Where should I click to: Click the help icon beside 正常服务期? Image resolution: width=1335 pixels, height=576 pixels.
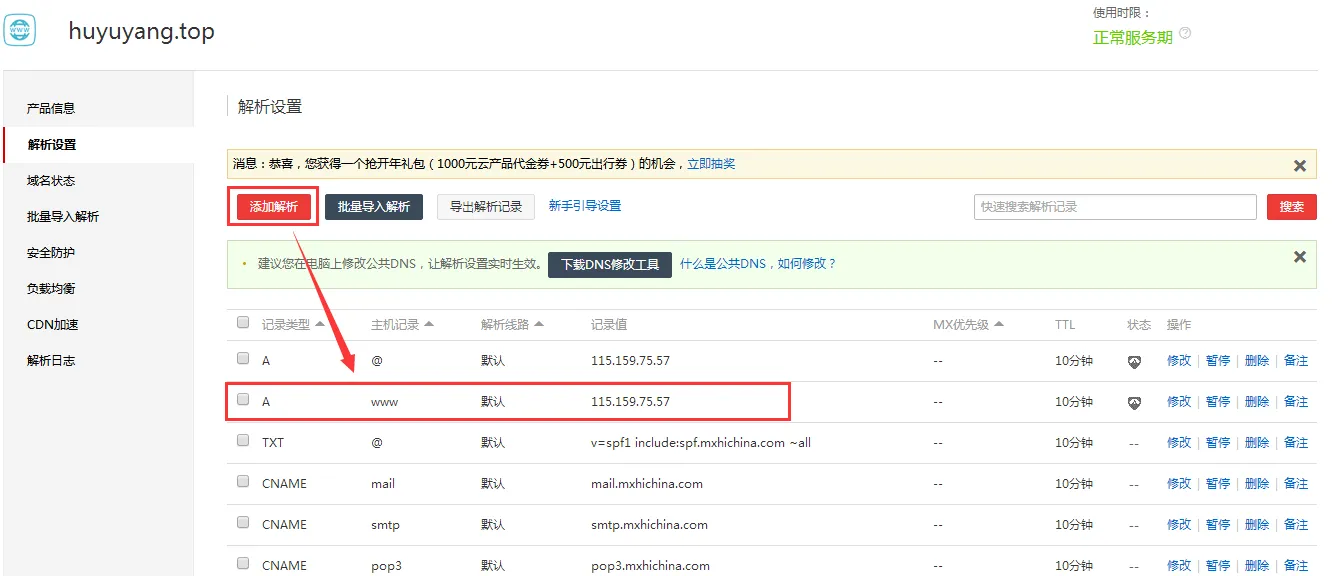pyautogui.click(x=1185, y=33)
